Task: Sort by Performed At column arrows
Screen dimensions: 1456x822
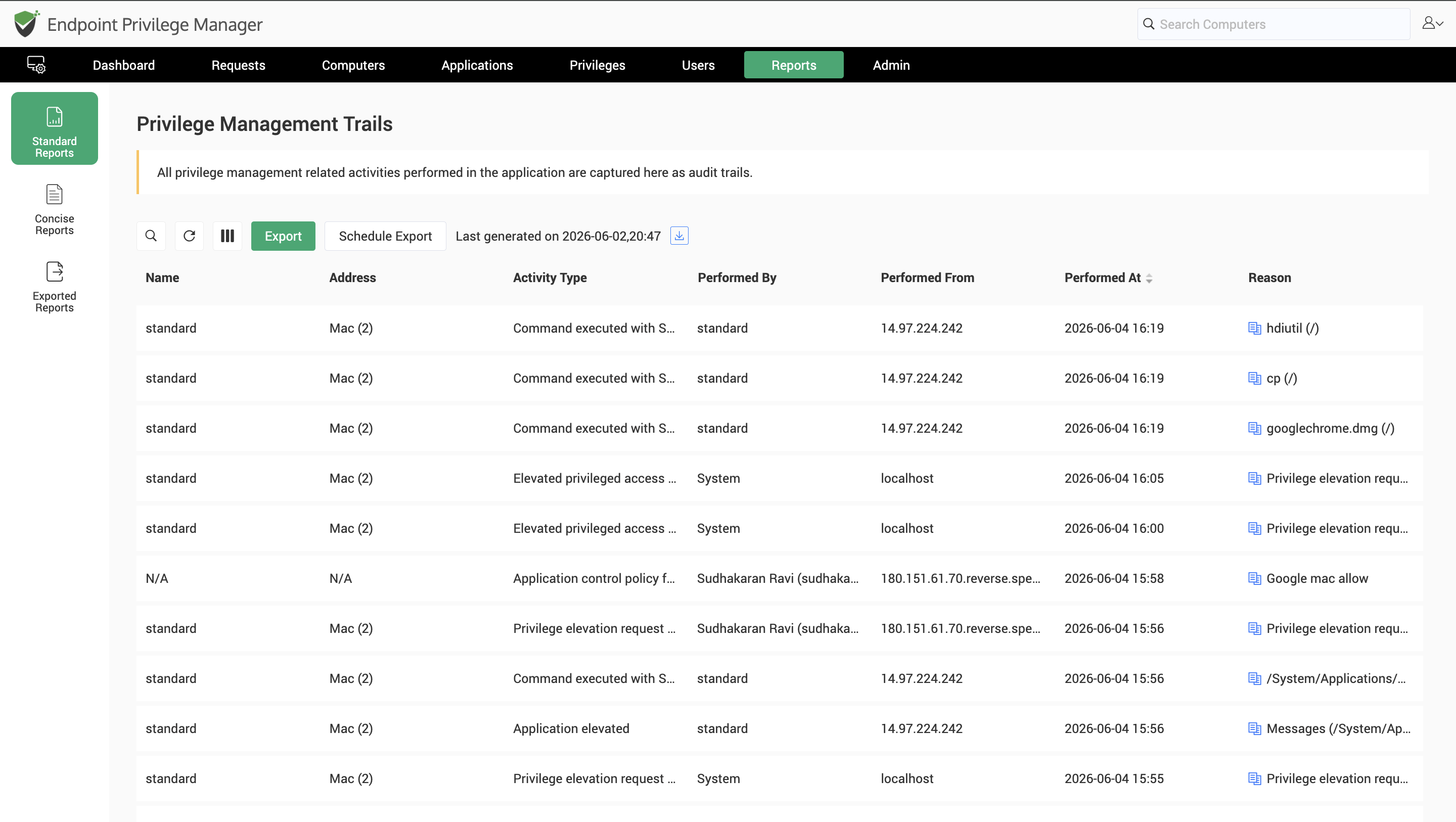Action: tap(1149, 278)
